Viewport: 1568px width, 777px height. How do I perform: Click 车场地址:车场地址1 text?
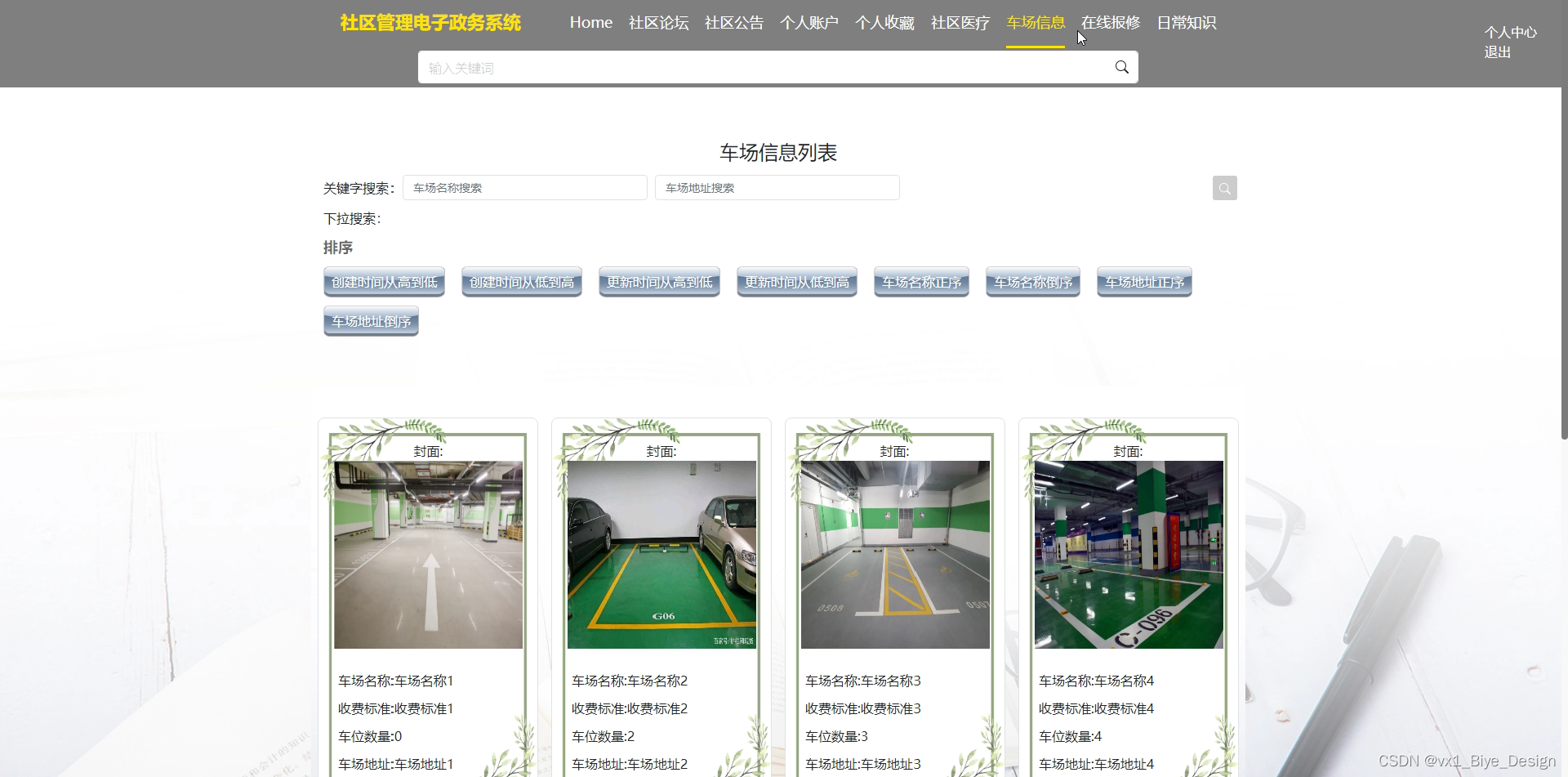coord(396,764)
